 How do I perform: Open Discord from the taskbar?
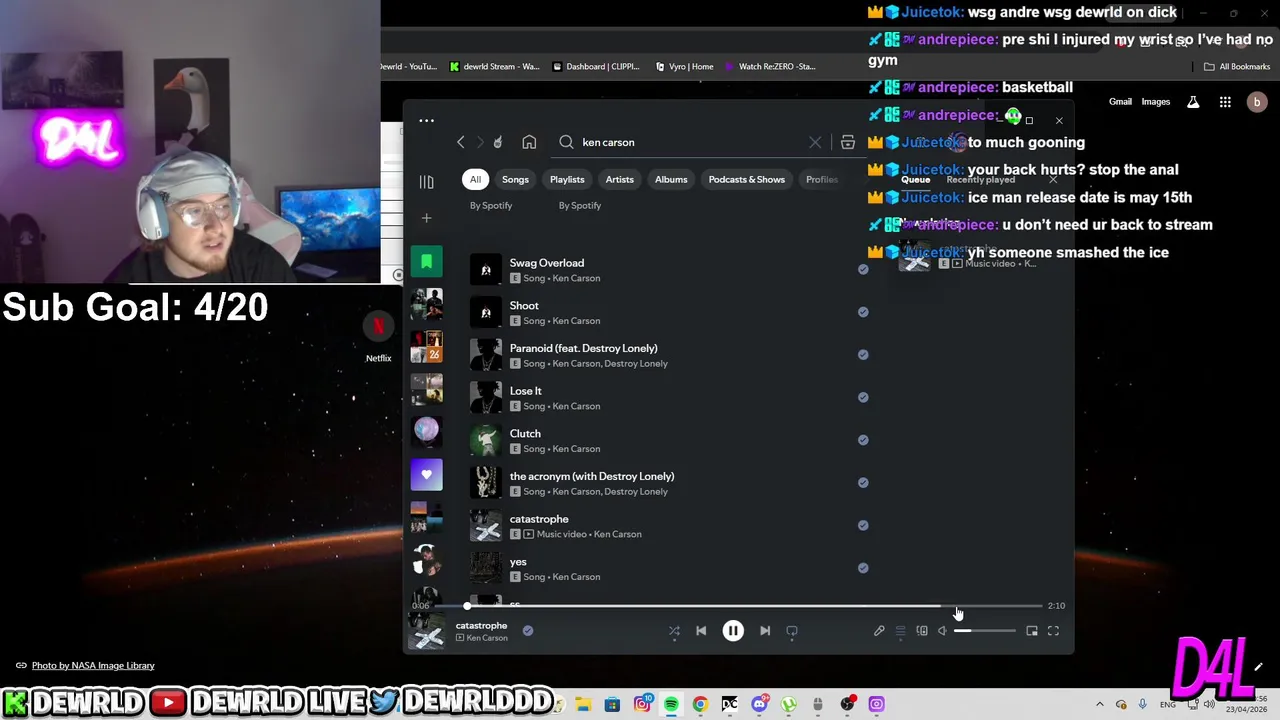(759, 705)
